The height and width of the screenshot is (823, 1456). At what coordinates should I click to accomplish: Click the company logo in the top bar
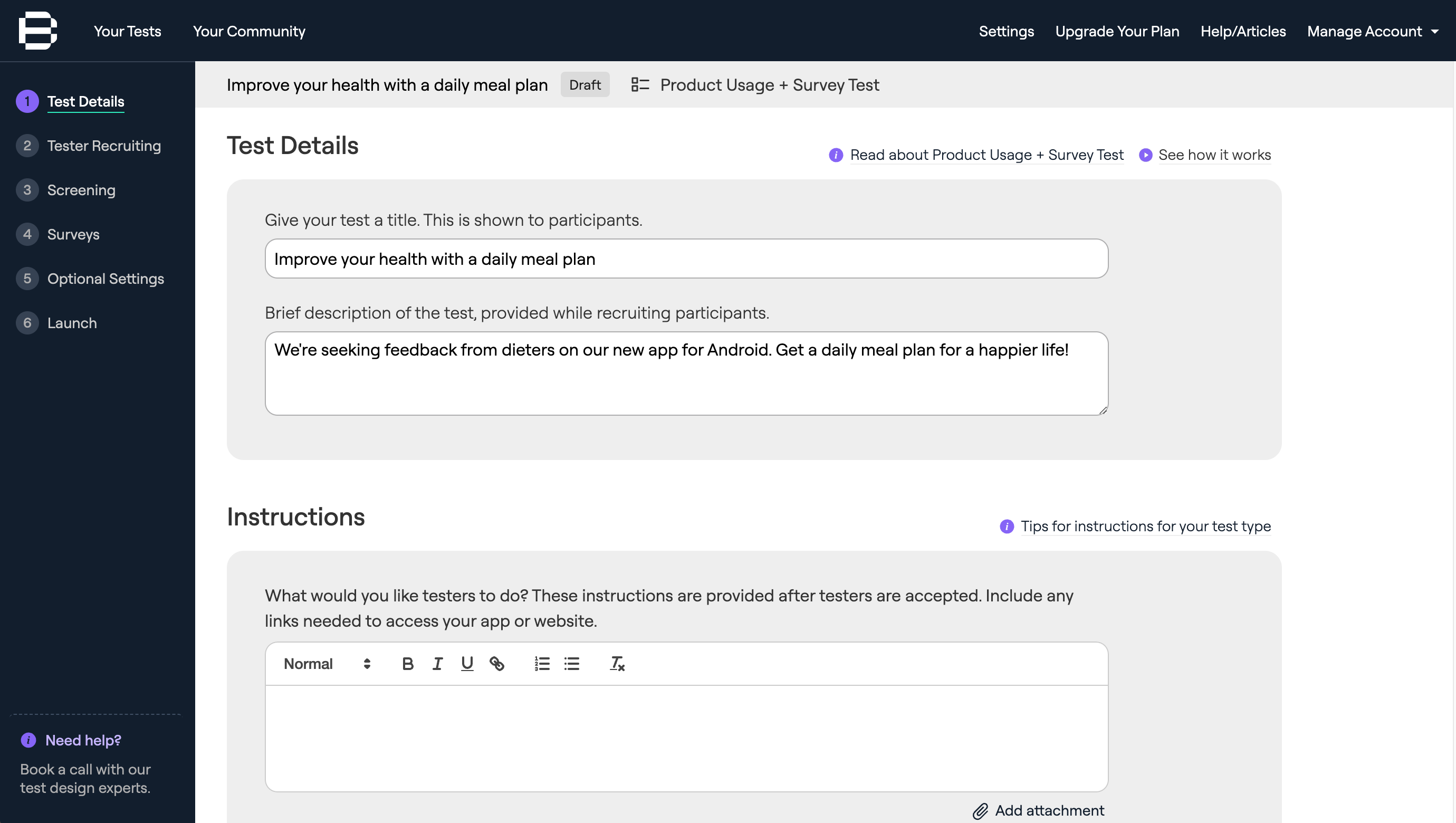37,31
